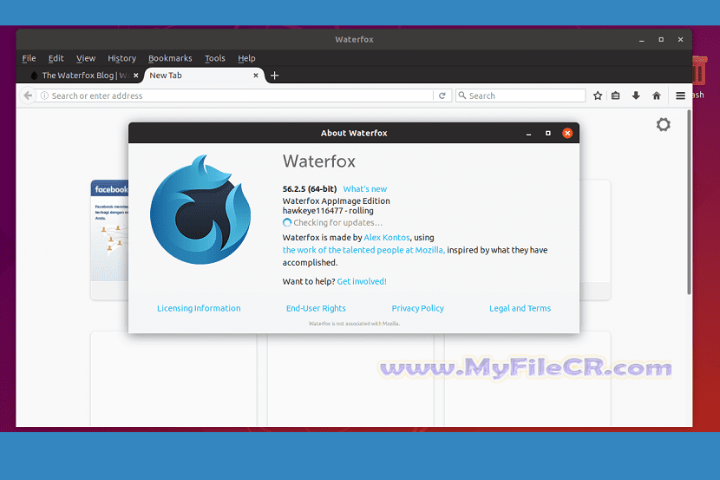Bookmark this page with the star icon
Viewport: 720px width, 480px height.
[x=597, y=96]
